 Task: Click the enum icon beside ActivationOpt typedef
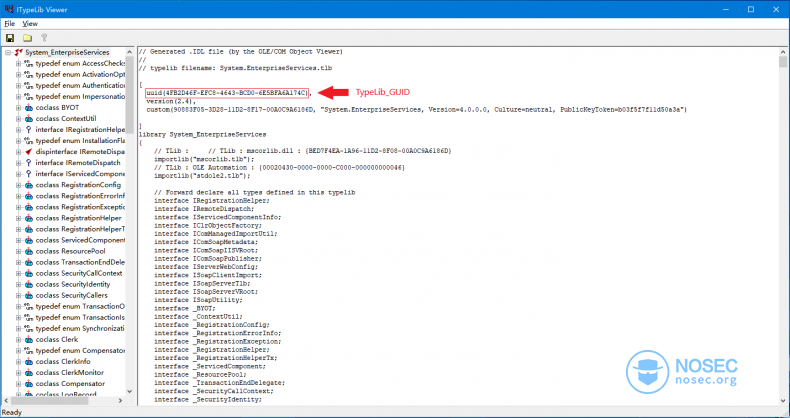point(29,75)
